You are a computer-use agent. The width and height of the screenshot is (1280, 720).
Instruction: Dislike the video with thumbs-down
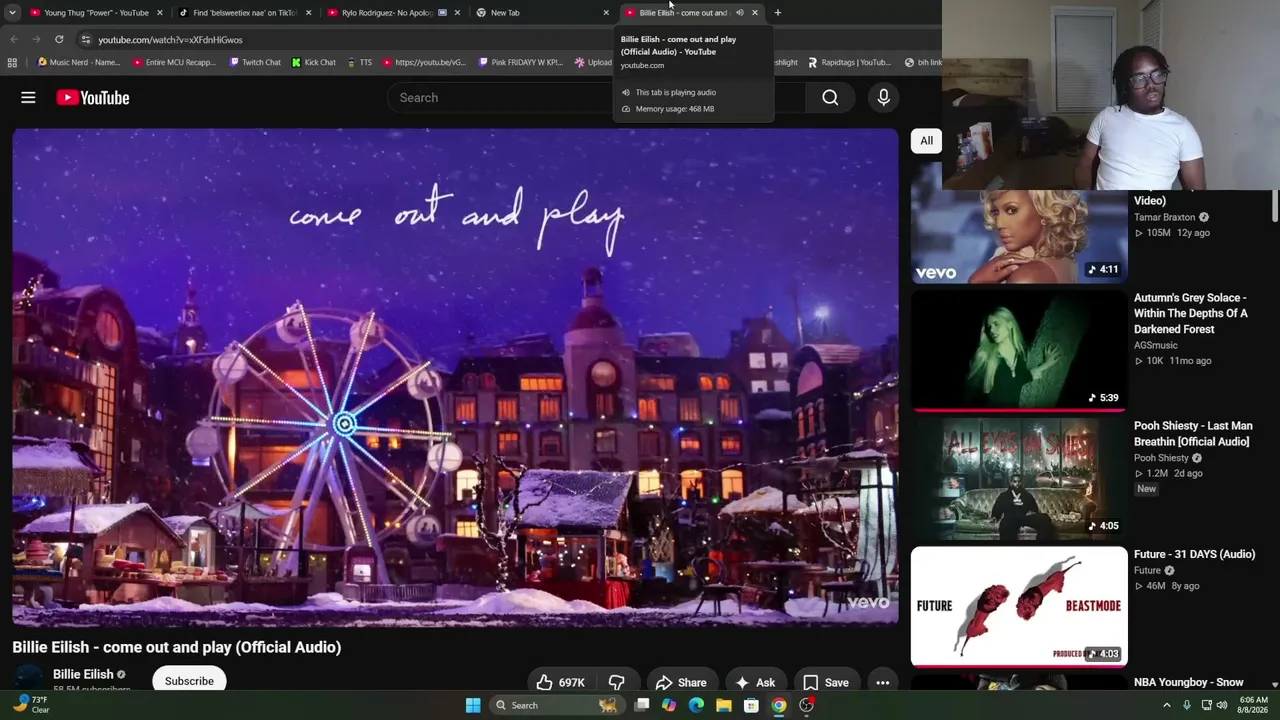(617, 683)
